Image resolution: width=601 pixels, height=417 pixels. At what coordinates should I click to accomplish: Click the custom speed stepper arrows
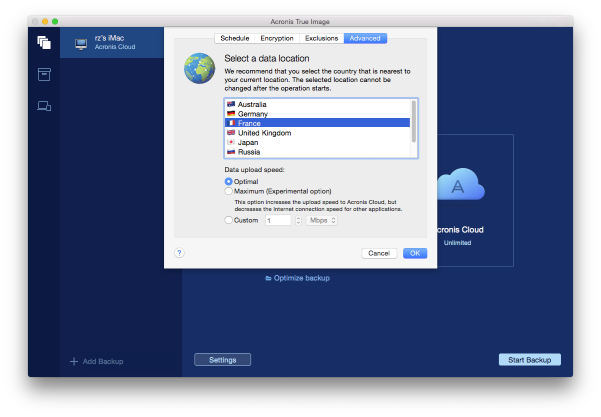(x=296, y=220)
